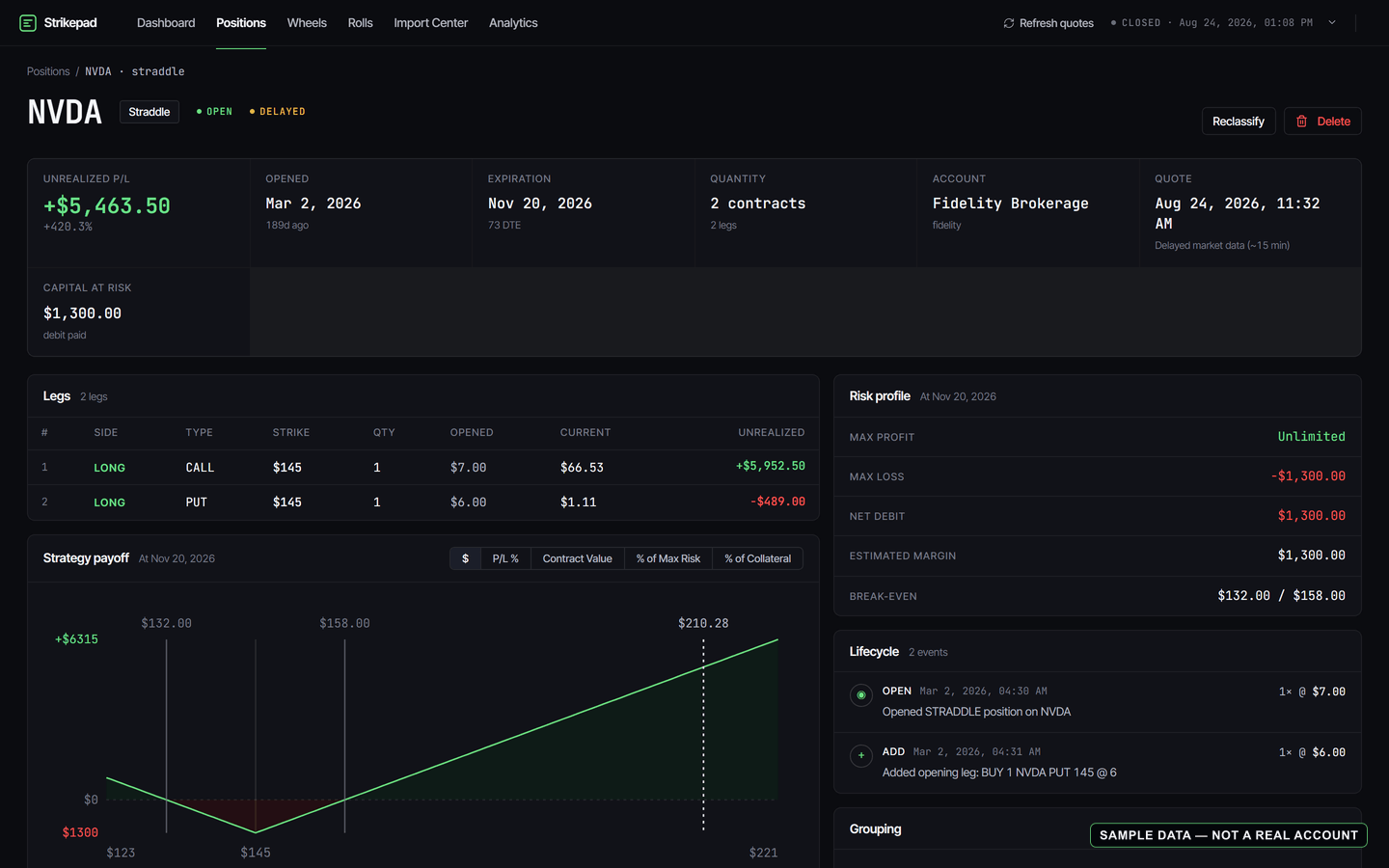Click the trash icon on Delete button
The height and width of the screenshot is (868, 1389).
(1301, 122)
